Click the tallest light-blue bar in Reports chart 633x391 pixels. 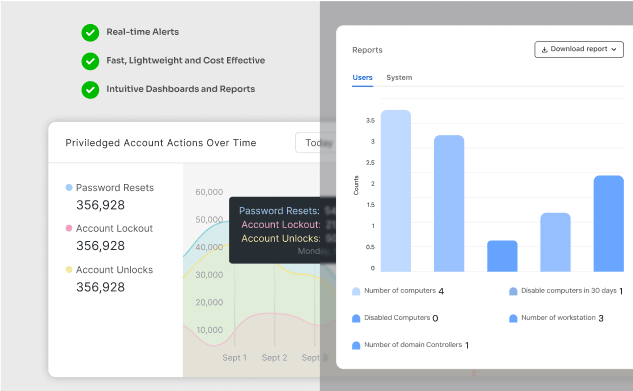(x=396, y=190)
